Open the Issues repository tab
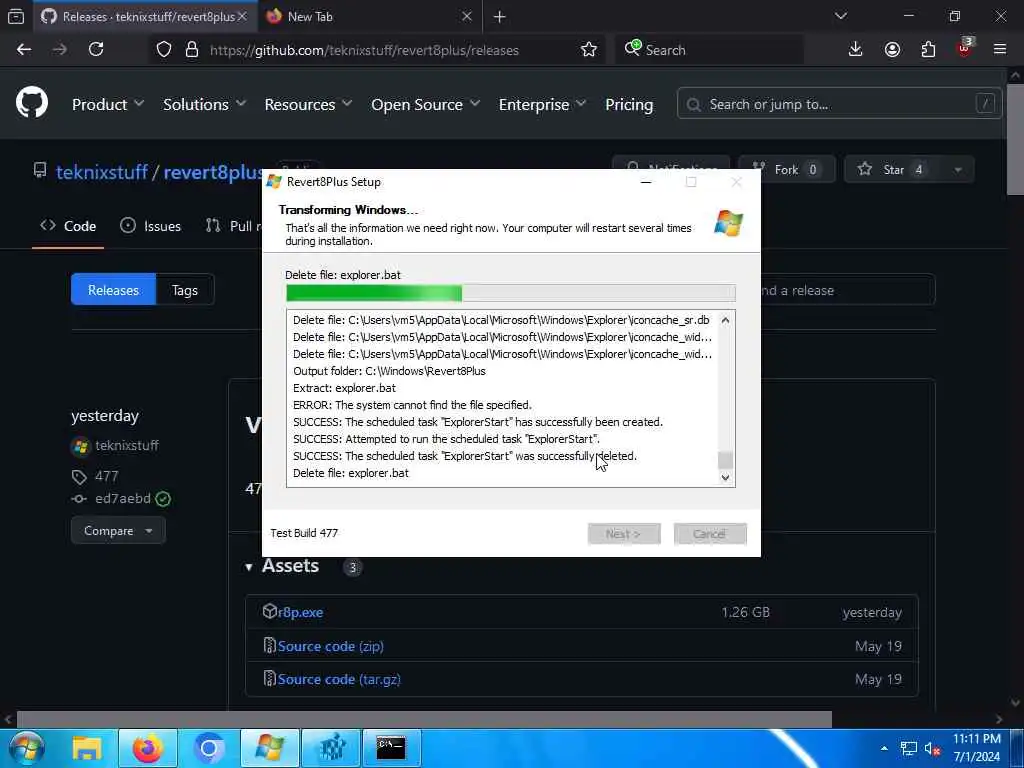The height and width of the screenshot is (768, 1024). point(150,226)
